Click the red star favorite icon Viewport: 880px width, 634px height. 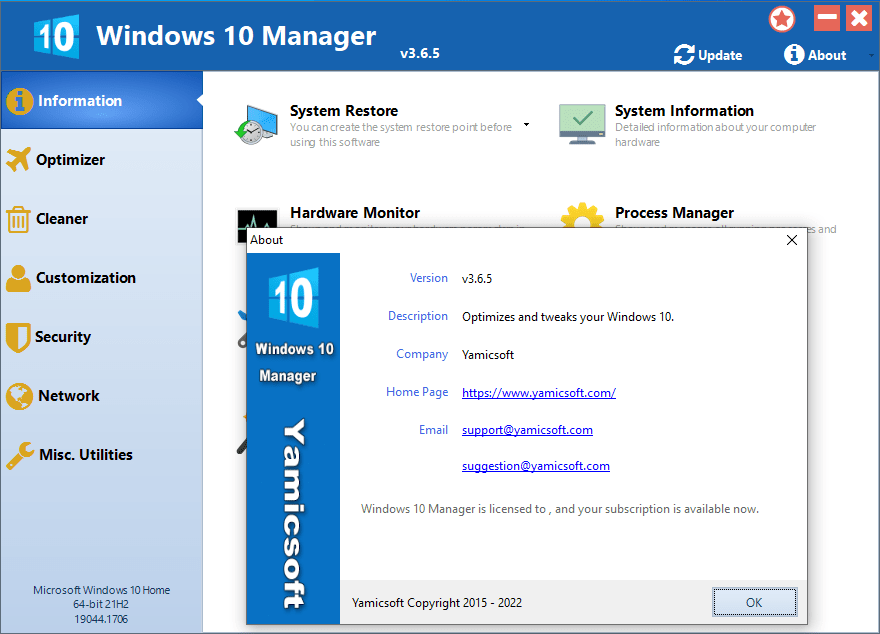tap(782, 20)
